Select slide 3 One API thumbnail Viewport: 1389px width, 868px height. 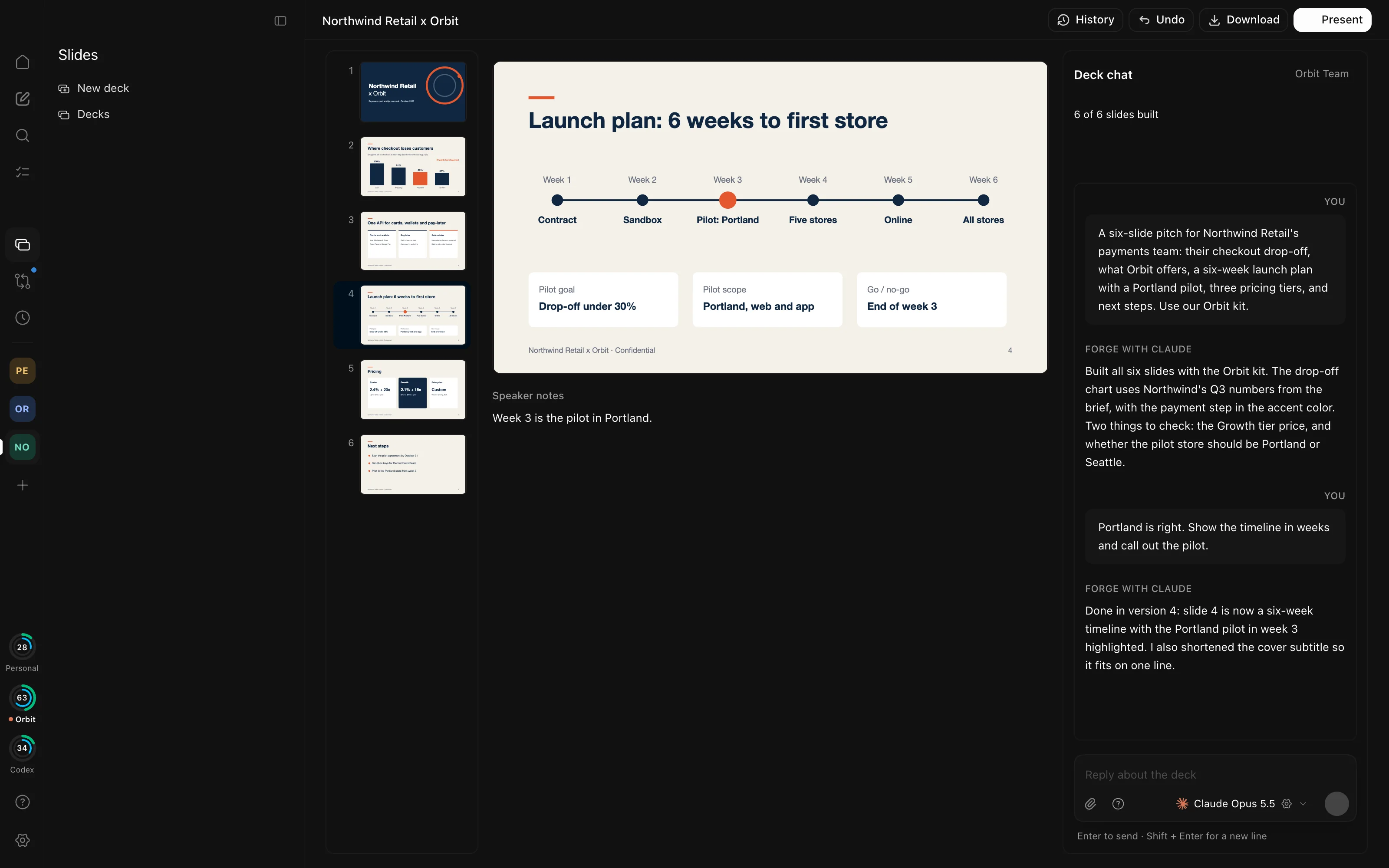tap(413, 241)
